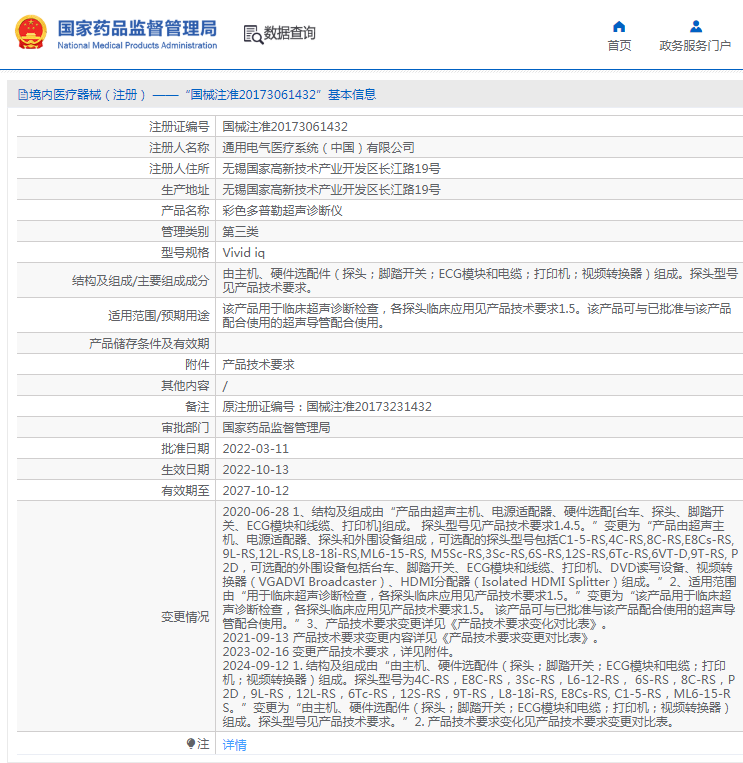
Task: Click the 政务服务门户 user icon
Action: (696, 26)
